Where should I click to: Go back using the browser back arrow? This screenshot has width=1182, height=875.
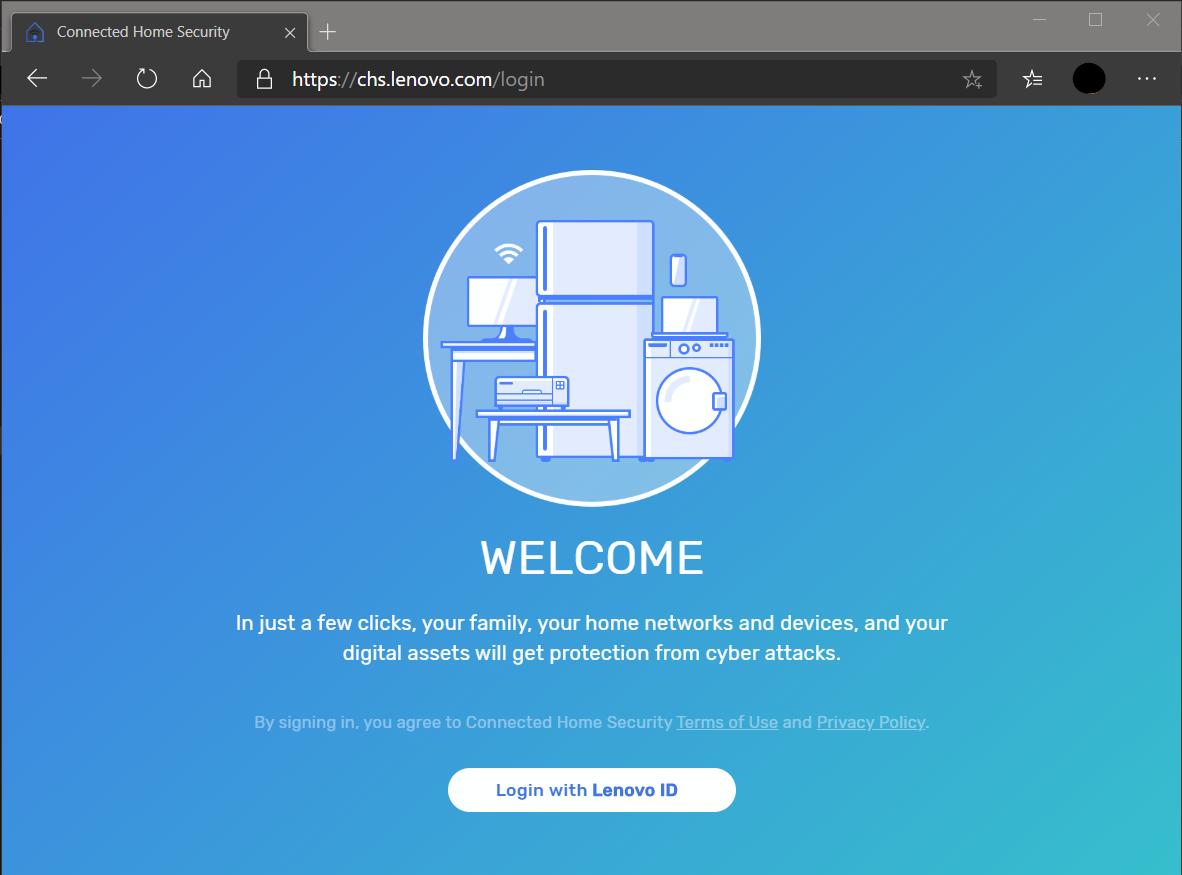37,78
